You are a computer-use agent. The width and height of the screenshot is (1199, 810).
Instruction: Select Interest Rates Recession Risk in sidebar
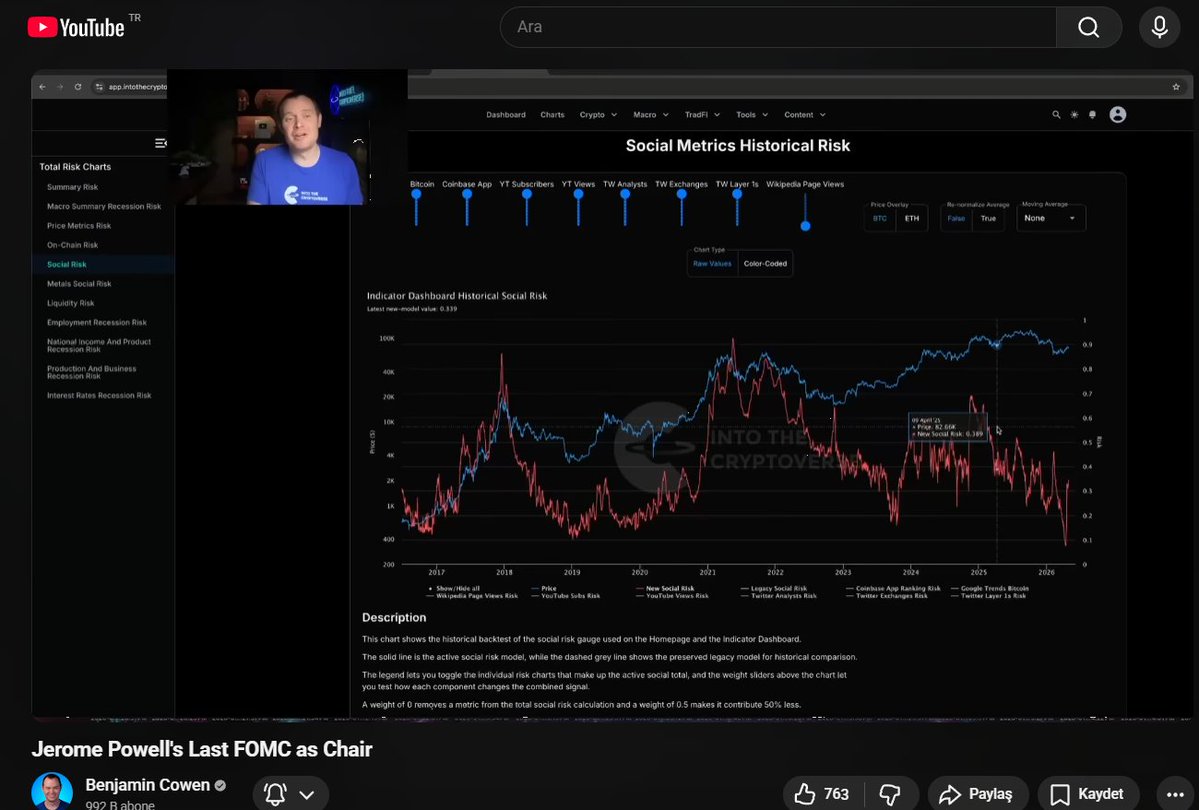(99, 395)
